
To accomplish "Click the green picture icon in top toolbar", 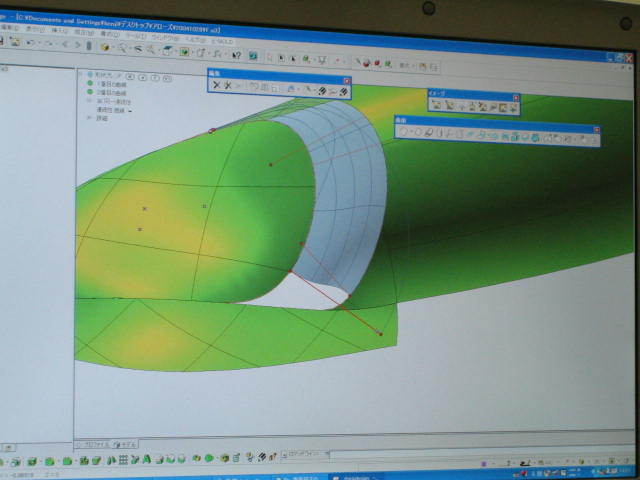I will click(184, 52).
